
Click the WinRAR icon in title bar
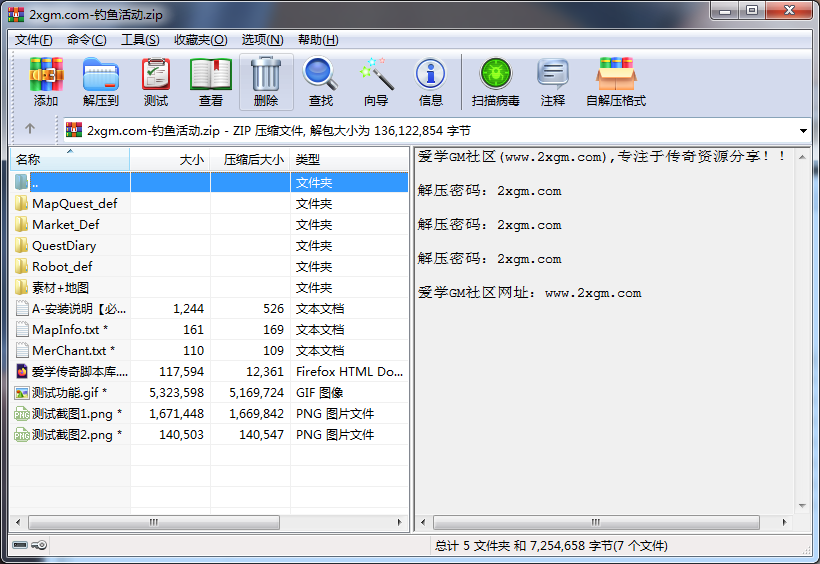point(16,14)
